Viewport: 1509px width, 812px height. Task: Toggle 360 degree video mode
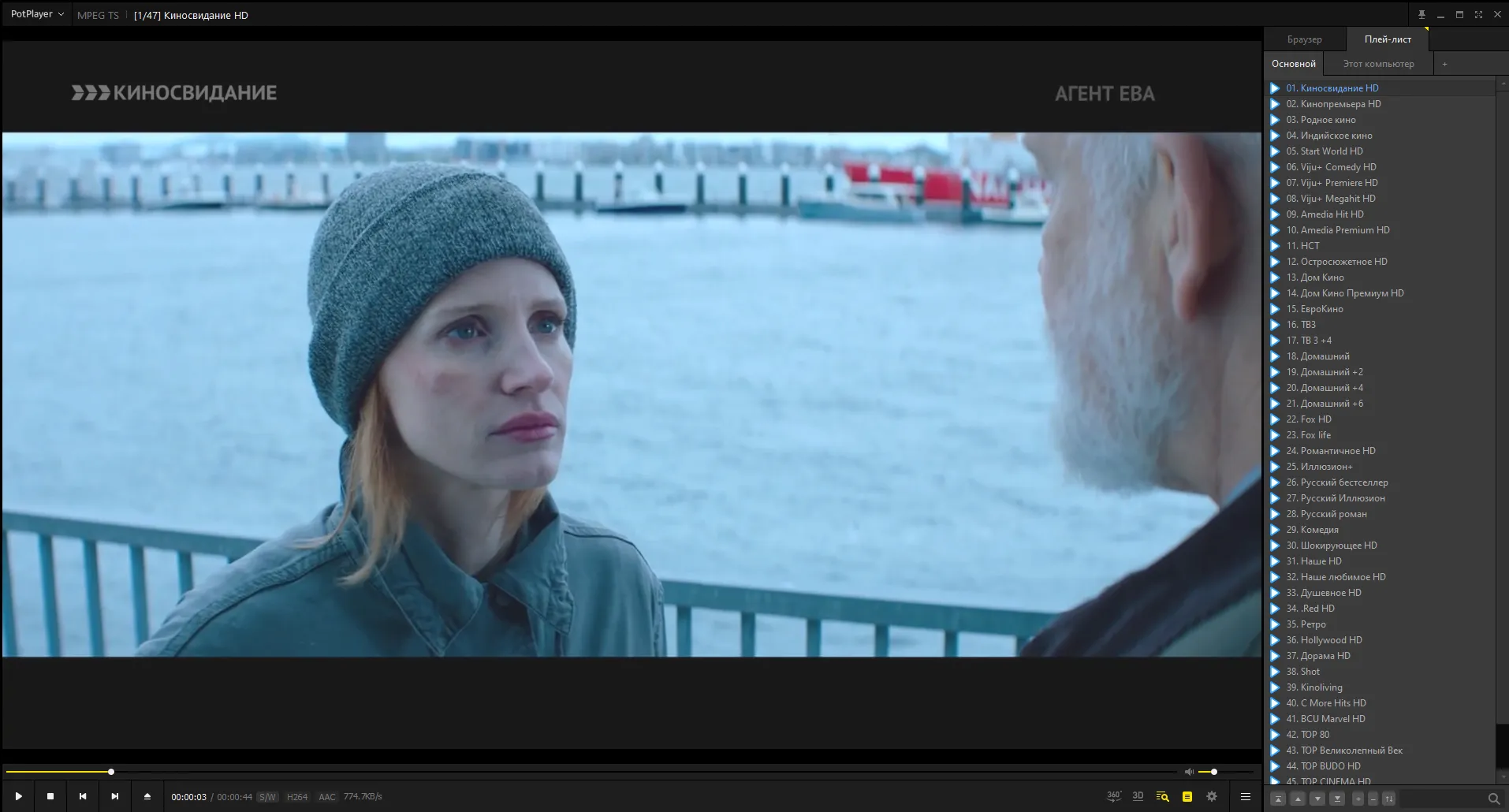(x=1113, y=796)
